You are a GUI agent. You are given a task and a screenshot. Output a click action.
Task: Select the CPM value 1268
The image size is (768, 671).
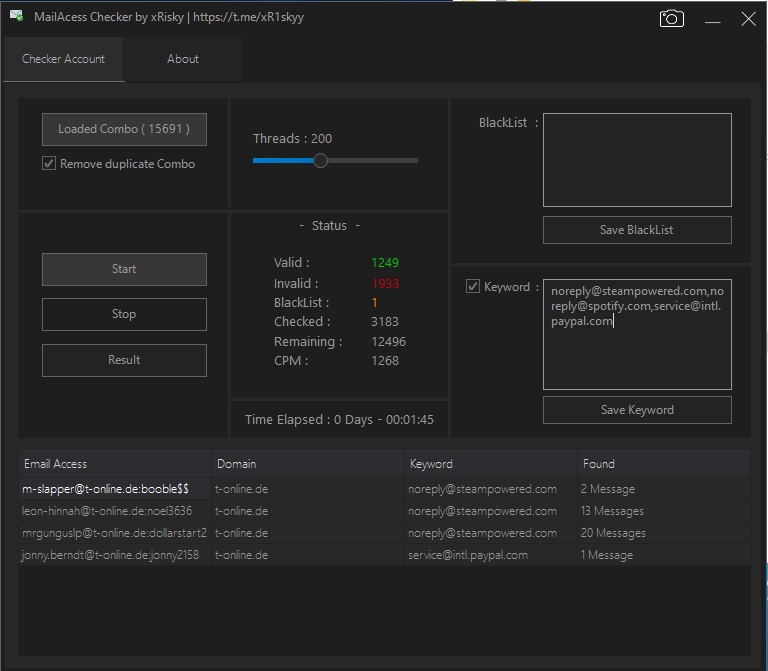pyautogui.click(x=385, y=361)
